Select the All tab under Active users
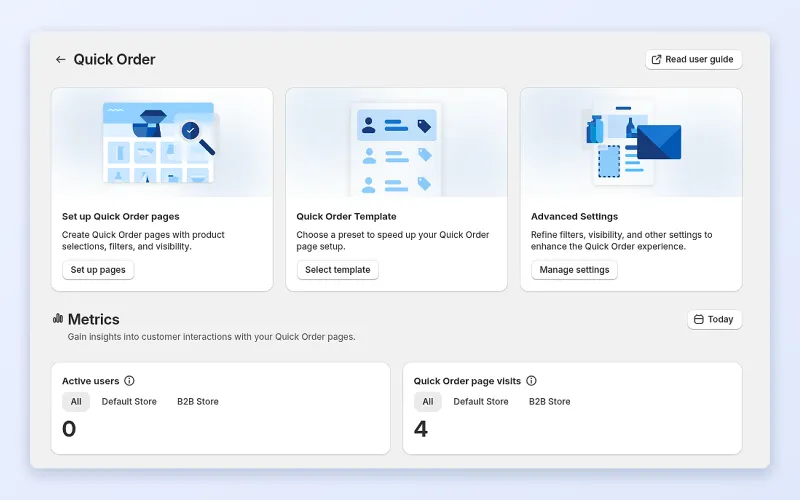This screenshot has width=800, height=500. pyautogui.click(x=76, y=402)
